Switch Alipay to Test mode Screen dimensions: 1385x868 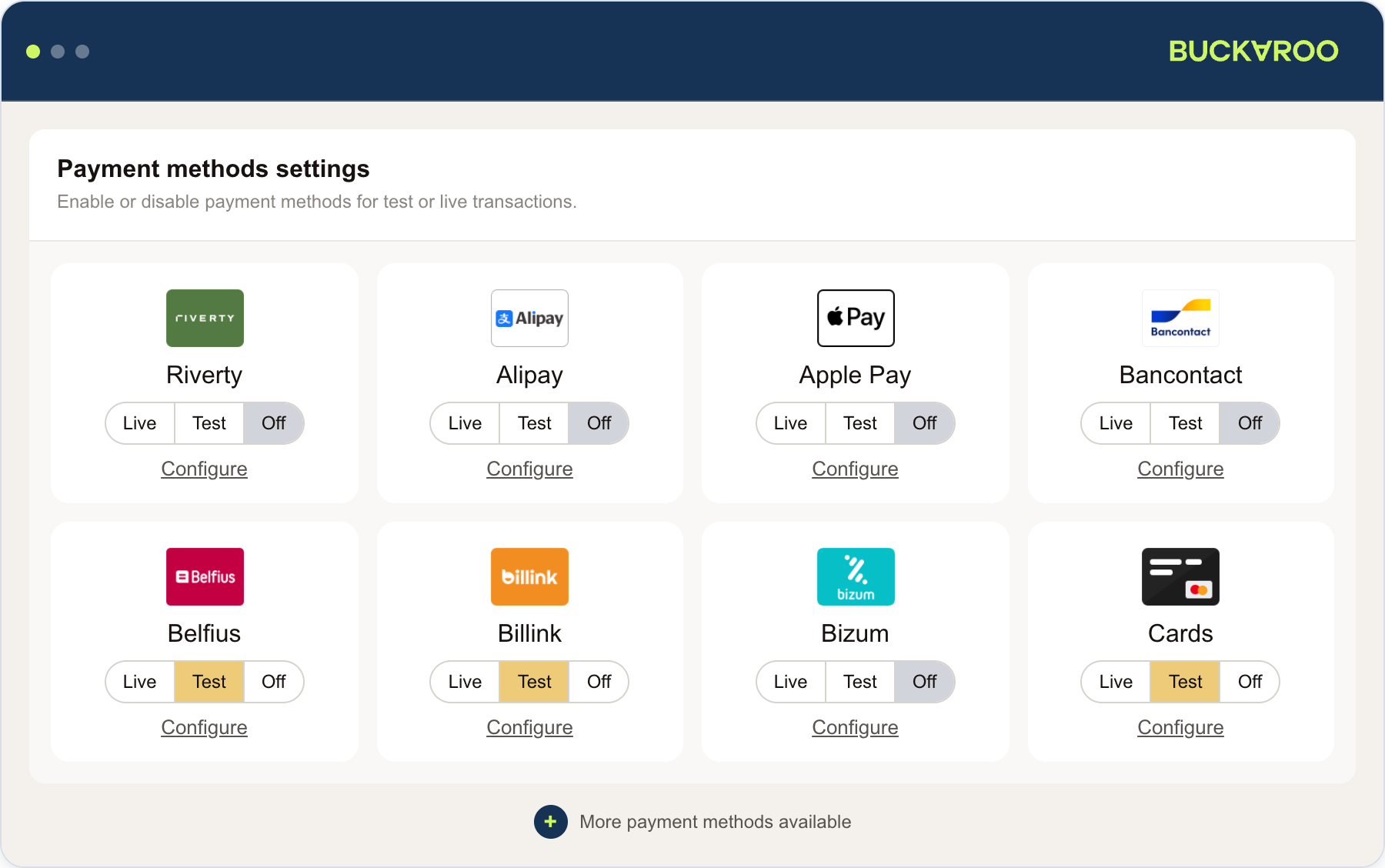(534, 423)
